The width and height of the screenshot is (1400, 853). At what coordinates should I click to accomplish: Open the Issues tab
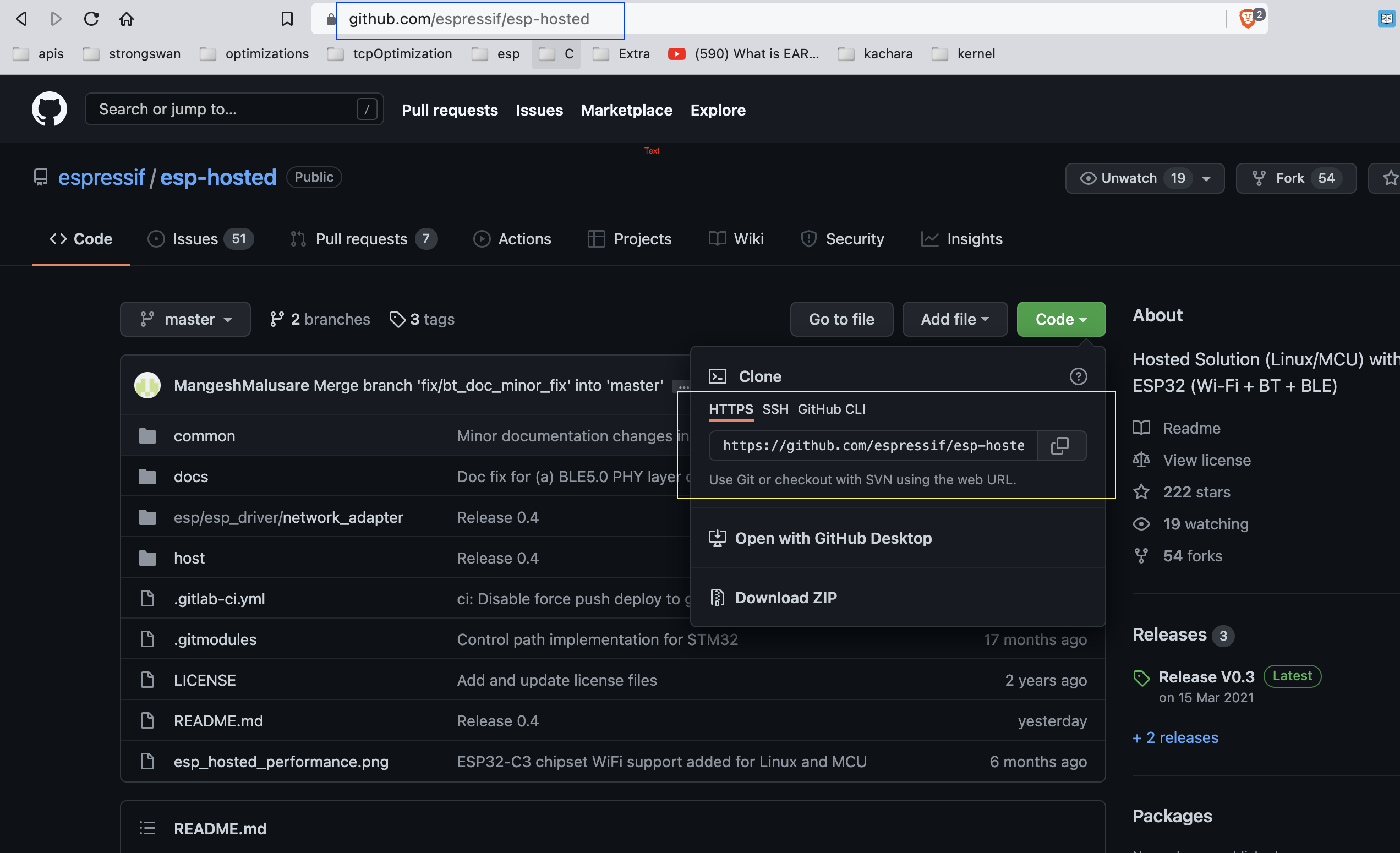pos(195,239)
